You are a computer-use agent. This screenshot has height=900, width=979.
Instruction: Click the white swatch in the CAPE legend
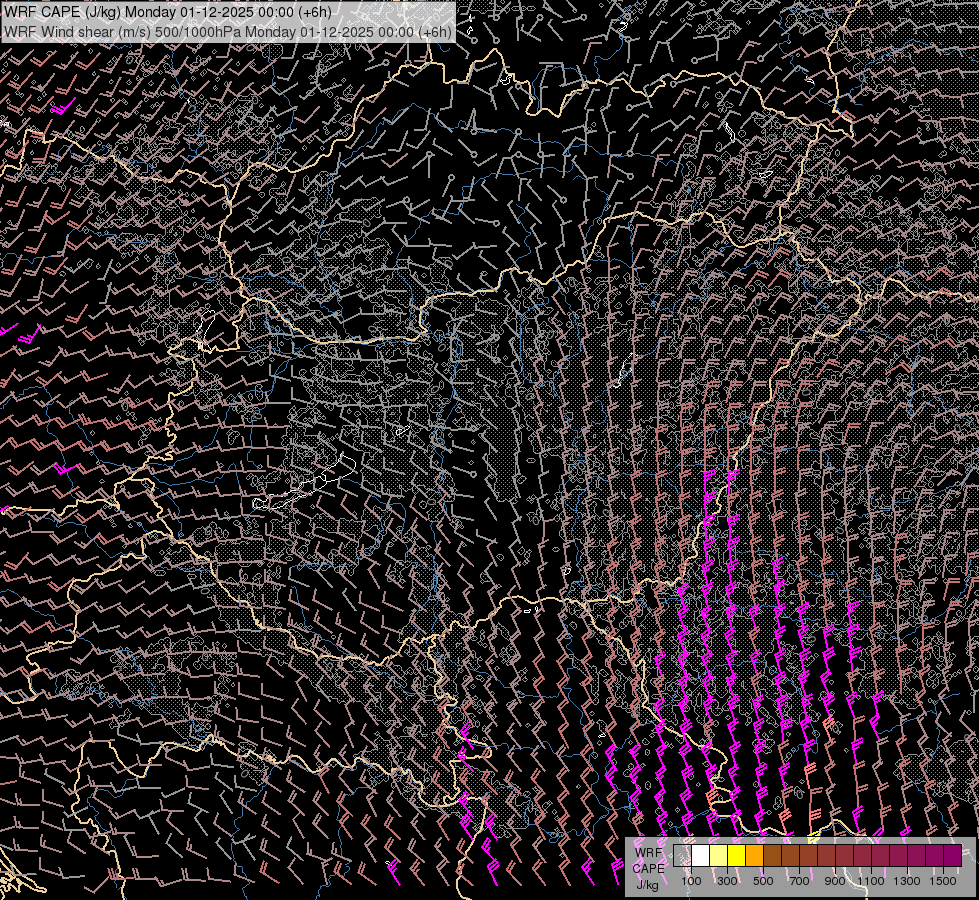pyautogui.click(x=700, y=855)
